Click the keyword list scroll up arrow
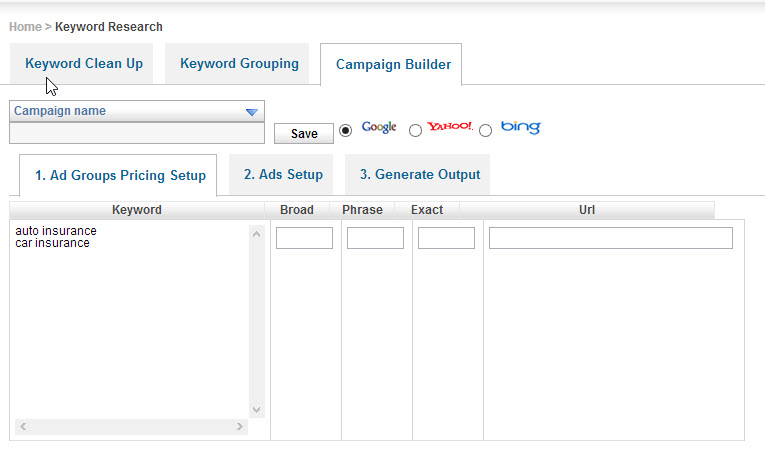Screen dimensions: 765x466 pos(257,234)
